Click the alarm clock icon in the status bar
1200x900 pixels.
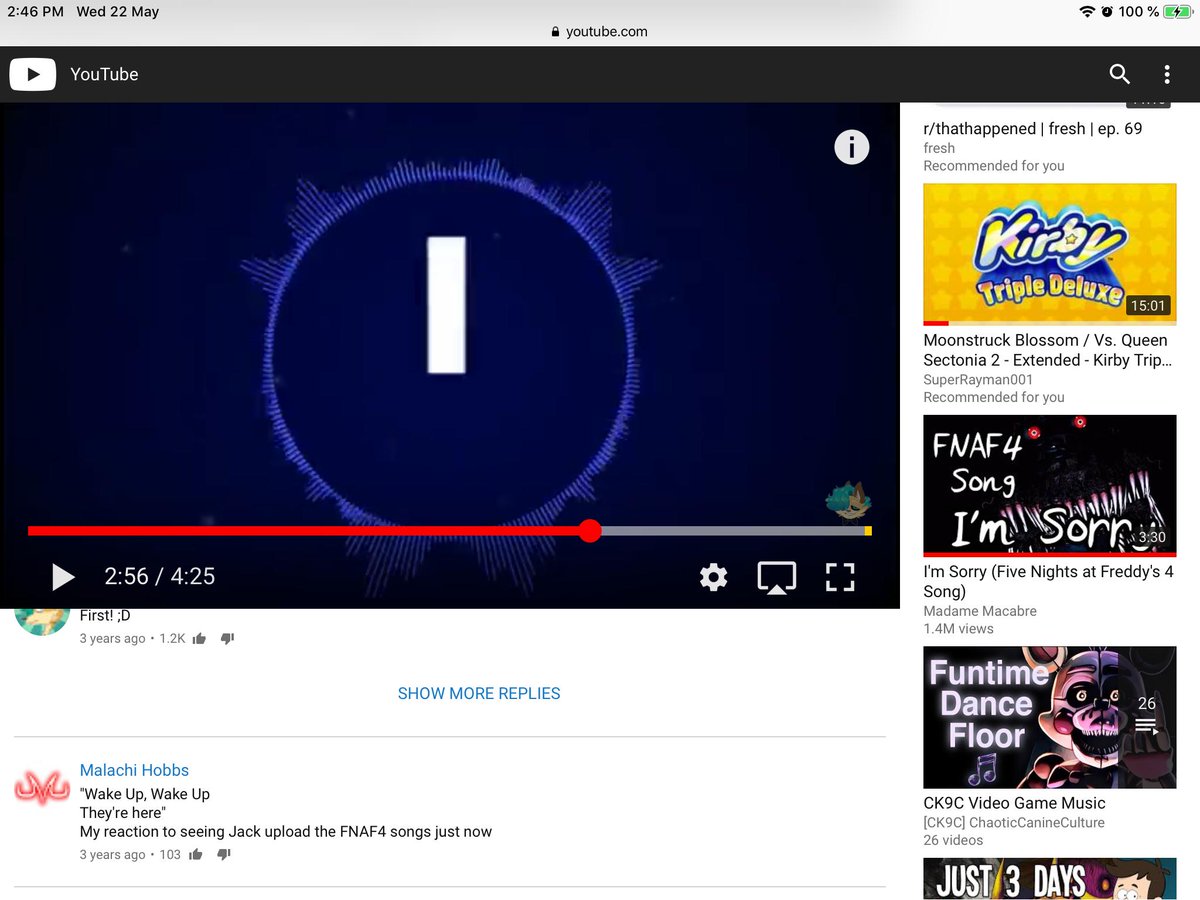(1107, 11)
